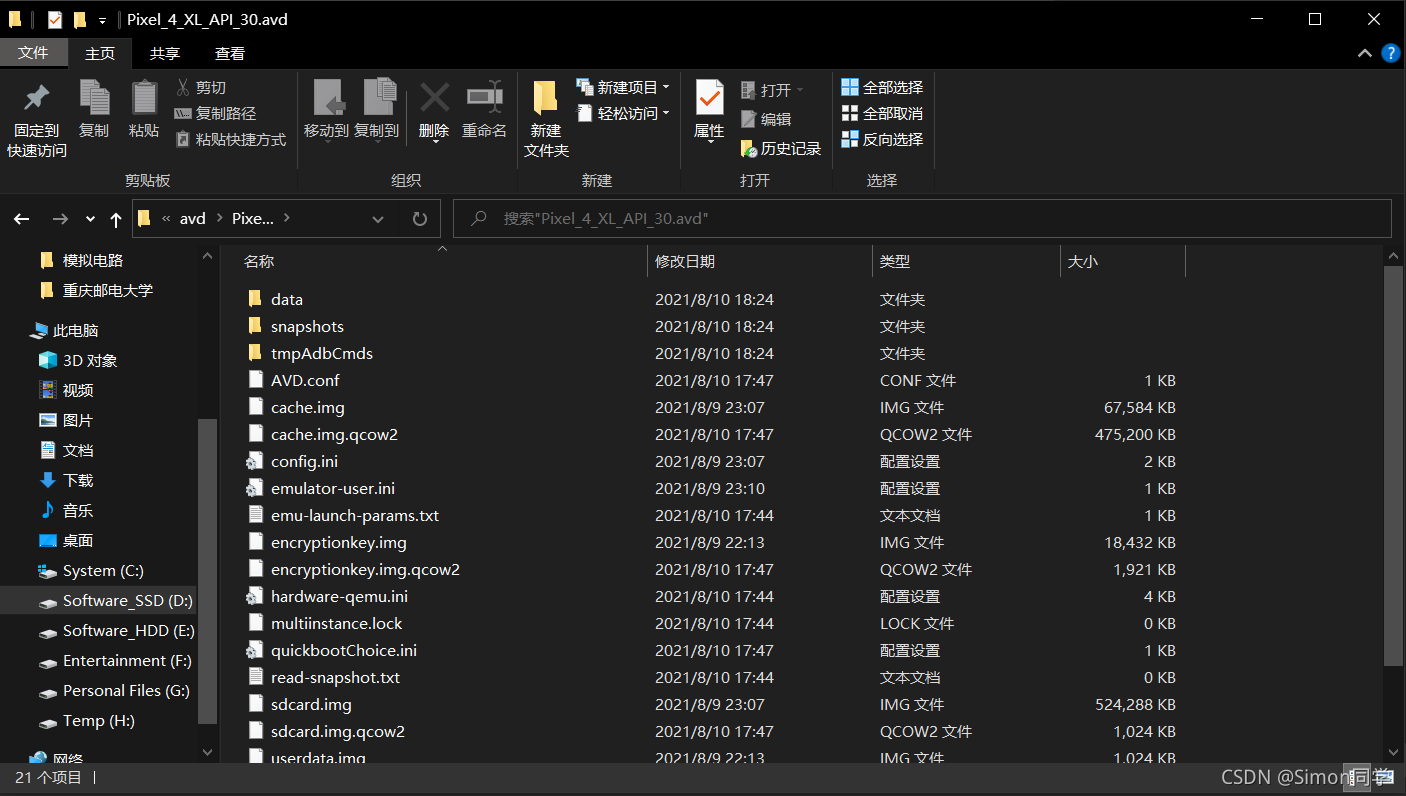Click the Back navigation arrow

(x=22, y=219)
